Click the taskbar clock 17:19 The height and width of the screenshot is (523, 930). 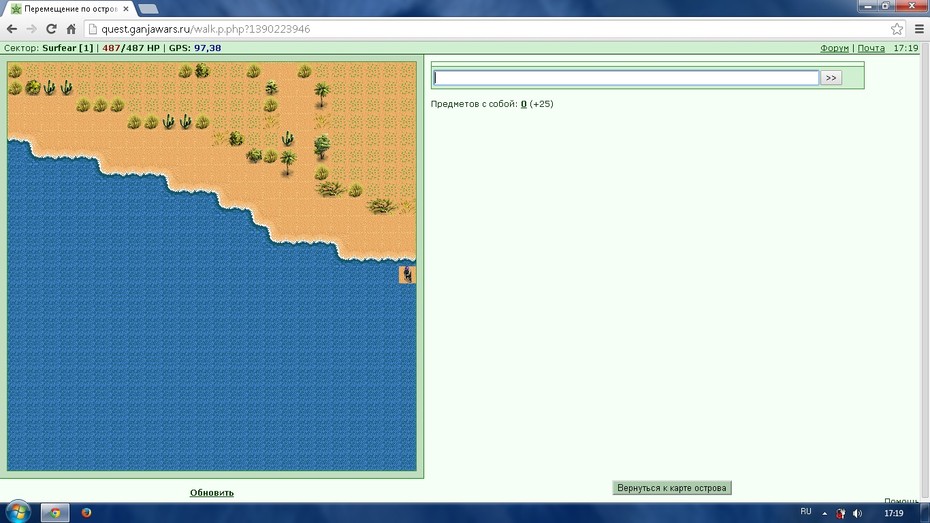(894, 514)
